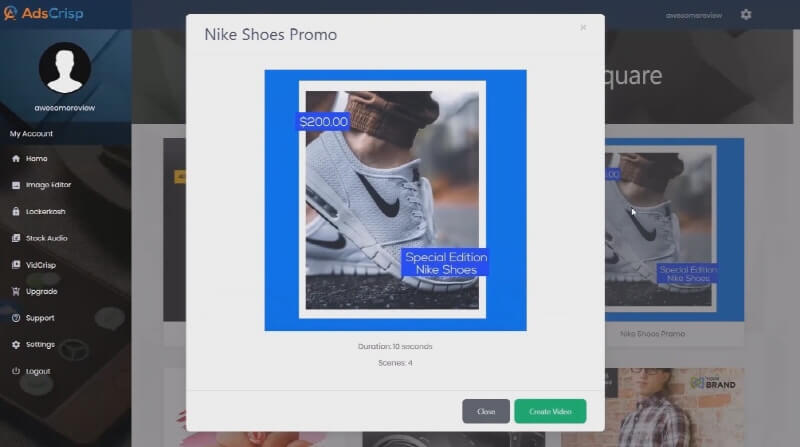Viewport: 800px width, 447px height.
Task: Click the top-right gear icon
Action: point(746,14)
